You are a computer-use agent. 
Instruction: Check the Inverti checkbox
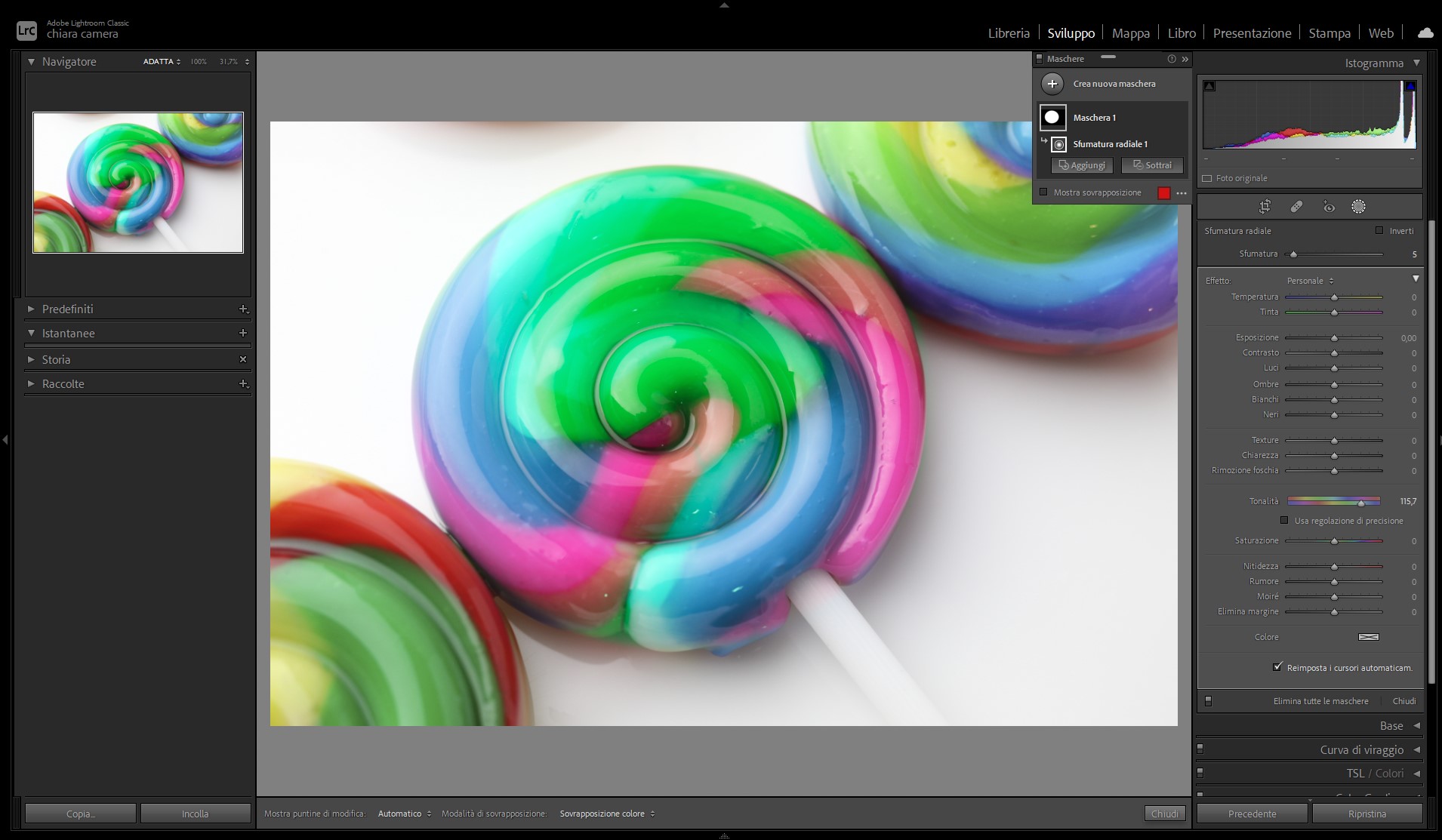pos(1379,231)
